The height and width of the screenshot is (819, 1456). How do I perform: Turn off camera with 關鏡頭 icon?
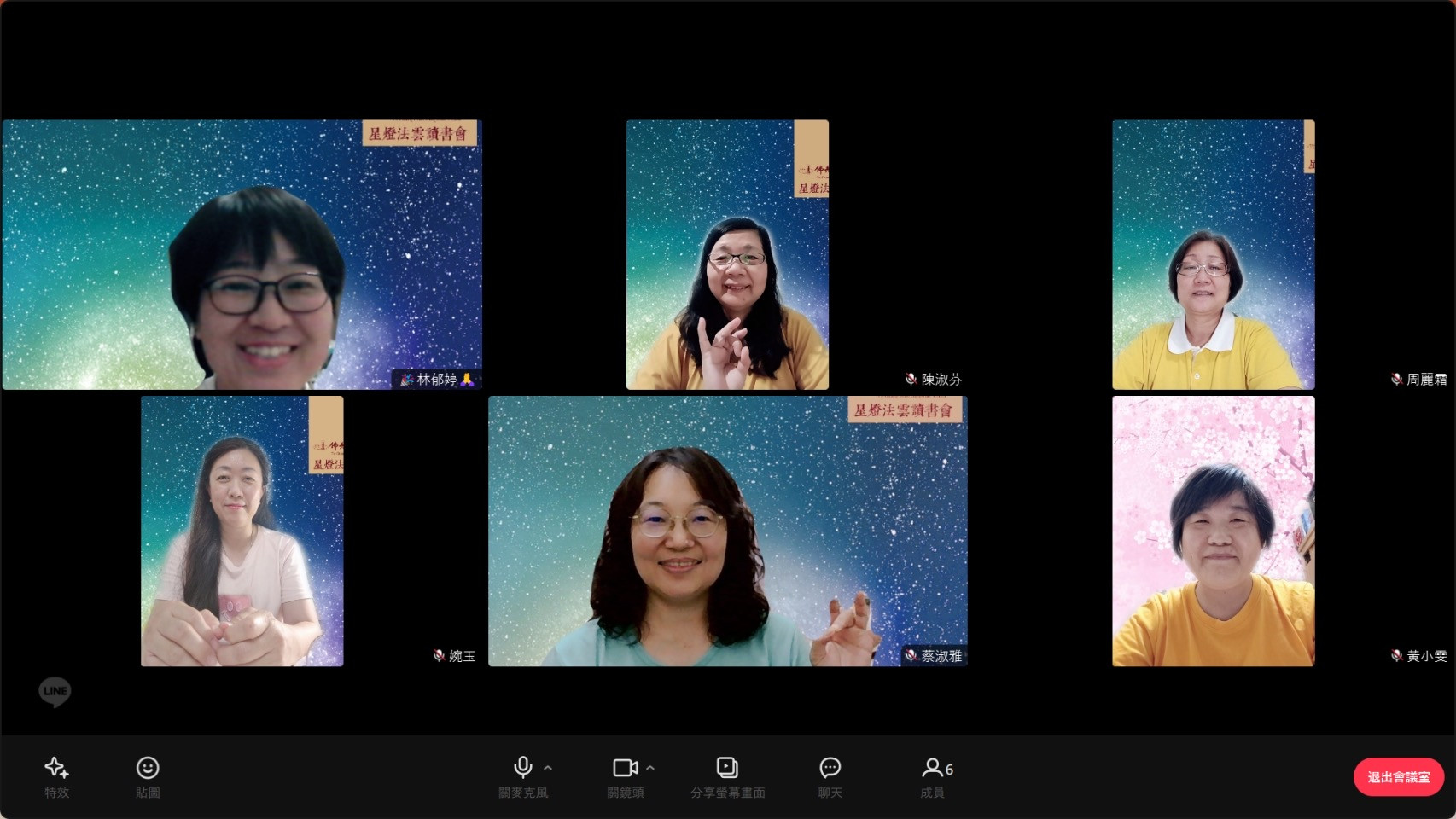pyautogui.click(x=626, y=768)
